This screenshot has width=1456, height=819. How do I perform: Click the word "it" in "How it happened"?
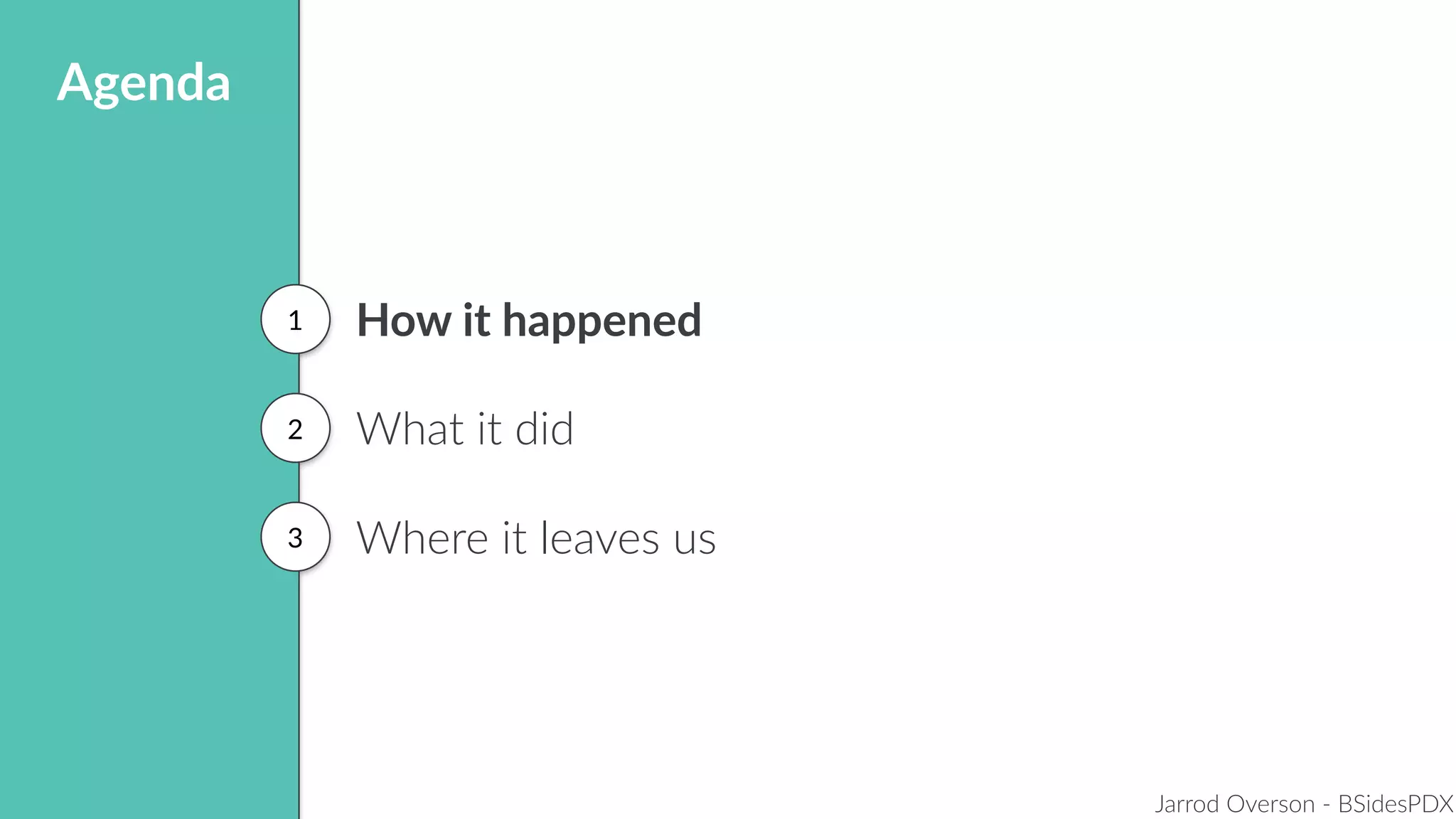point(476,320)
